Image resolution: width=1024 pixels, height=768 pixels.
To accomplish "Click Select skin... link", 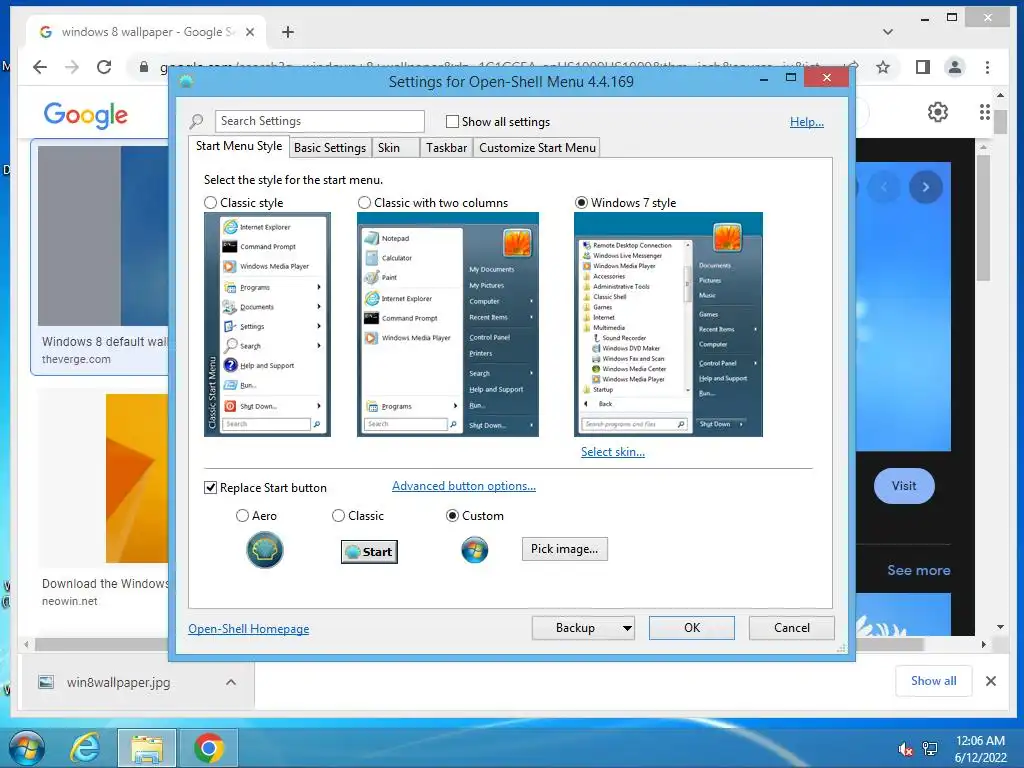I will point(613,452).
